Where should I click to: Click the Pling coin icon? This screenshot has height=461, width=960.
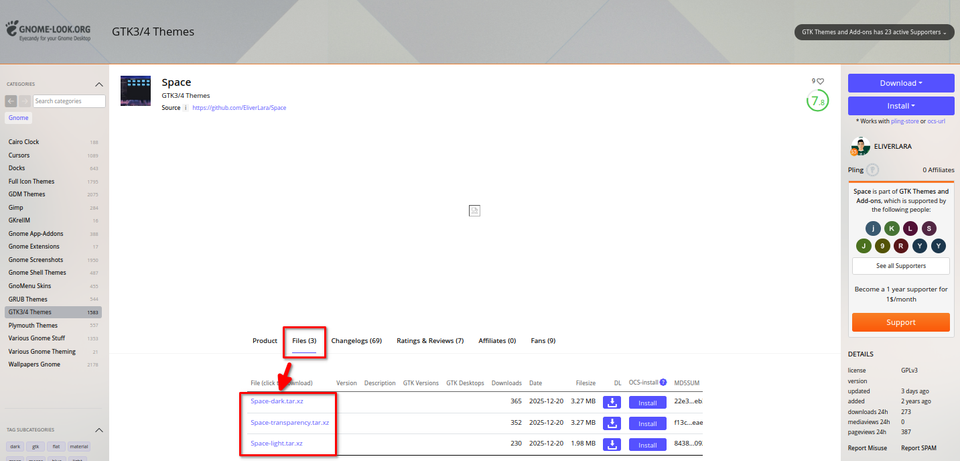pos(872,170)
